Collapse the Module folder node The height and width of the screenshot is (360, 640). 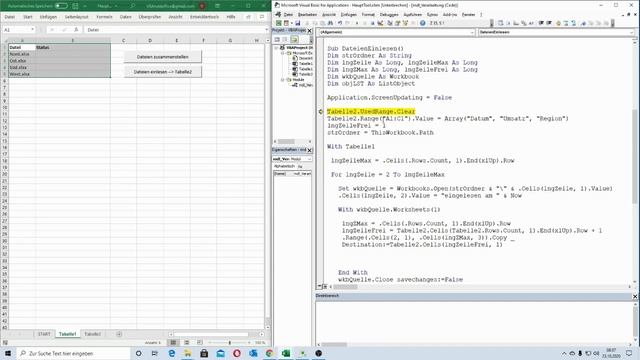tap(282, 80)
